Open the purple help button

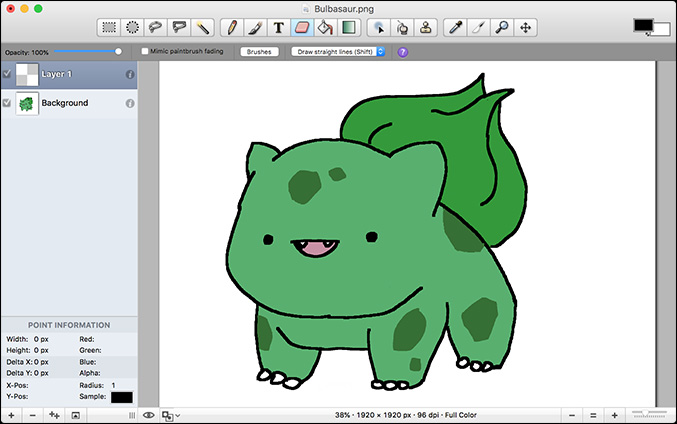tap(402, 52)
